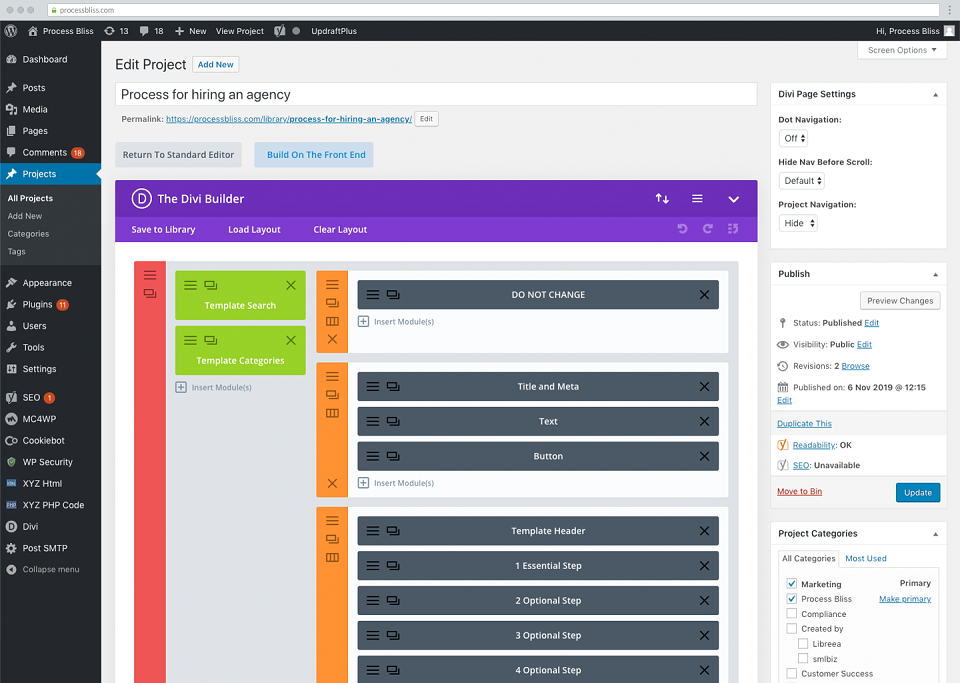Remove the DO NOT CHANGE module
The width and height of the screenshot is (960, 683).
click(x=705, y=295)
